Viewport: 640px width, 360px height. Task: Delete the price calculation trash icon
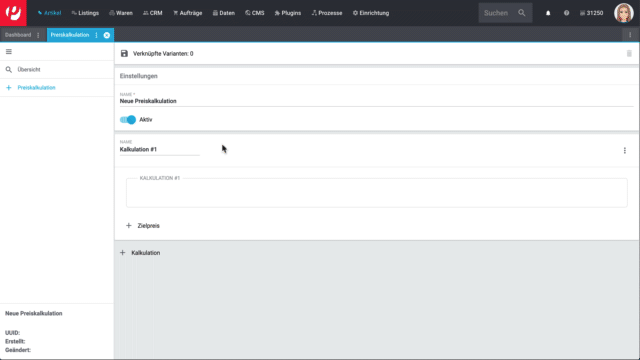point(629,53)
